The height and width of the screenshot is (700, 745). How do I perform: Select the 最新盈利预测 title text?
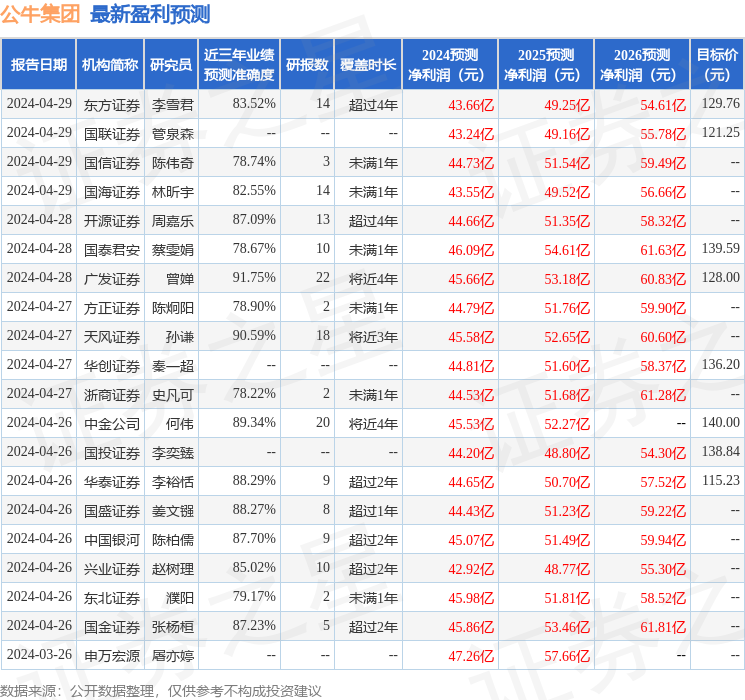(x=150, y=14)
